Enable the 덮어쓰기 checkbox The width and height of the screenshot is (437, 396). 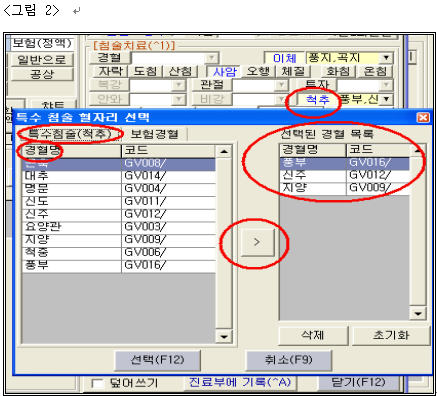pos(97,383)
